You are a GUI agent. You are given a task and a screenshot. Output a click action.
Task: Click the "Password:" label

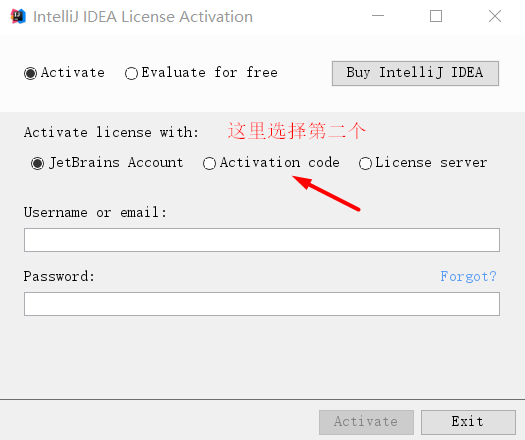coord(59,276)
